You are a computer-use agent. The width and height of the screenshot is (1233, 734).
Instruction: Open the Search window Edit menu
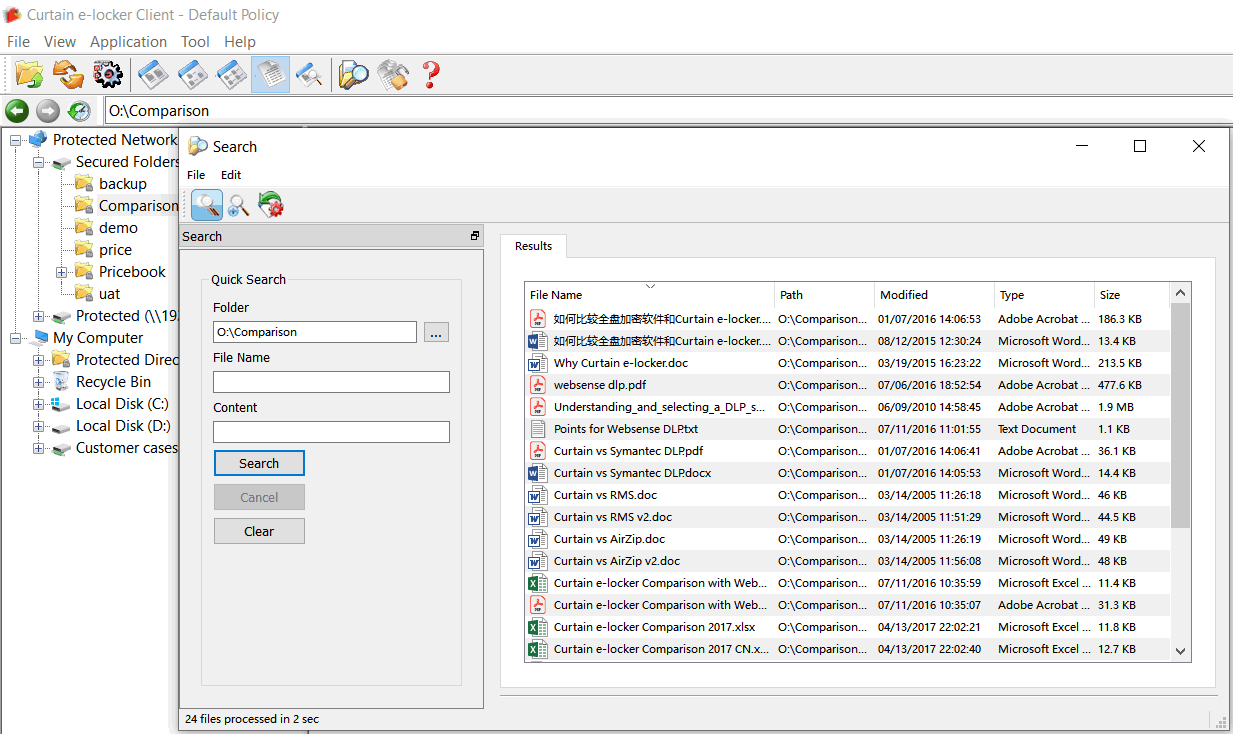click(x=231, y=175)
